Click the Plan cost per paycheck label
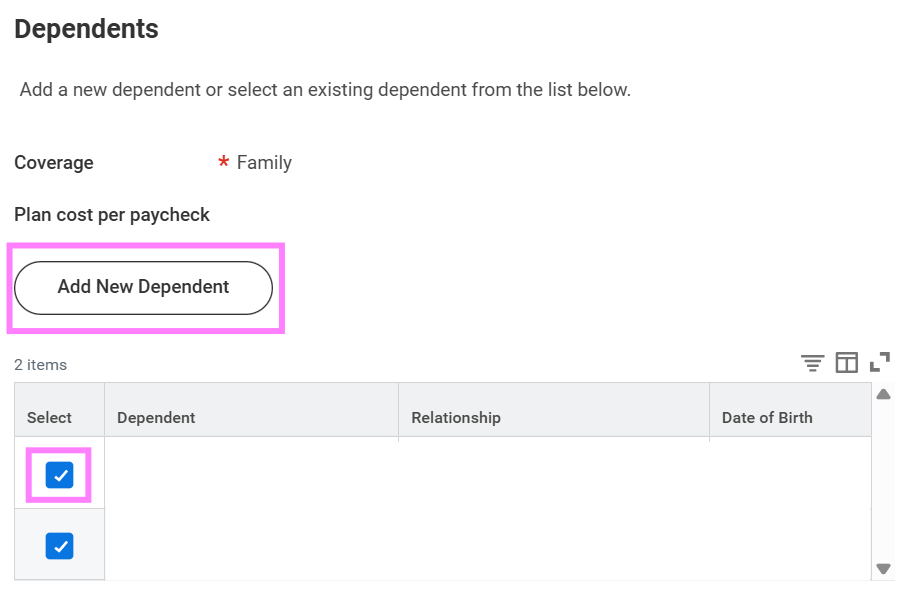906x592 pixels. click(112, 215)
